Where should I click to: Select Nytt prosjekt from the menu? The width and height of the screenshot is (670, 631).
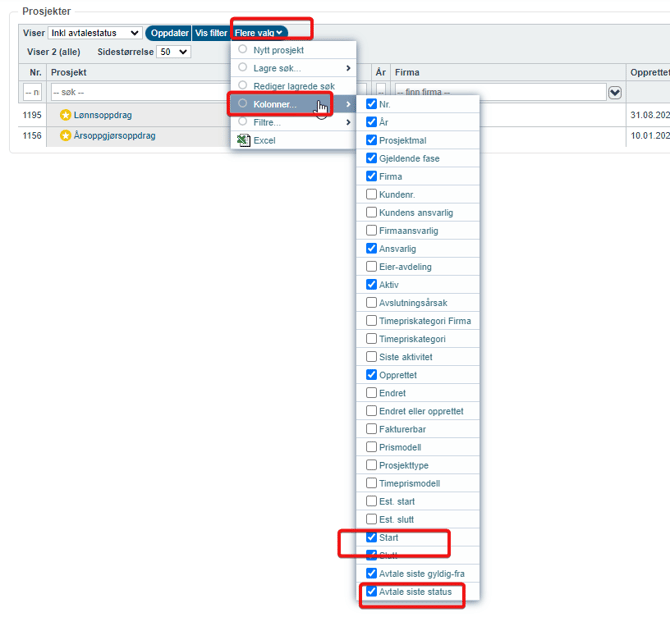click(279, 50)
